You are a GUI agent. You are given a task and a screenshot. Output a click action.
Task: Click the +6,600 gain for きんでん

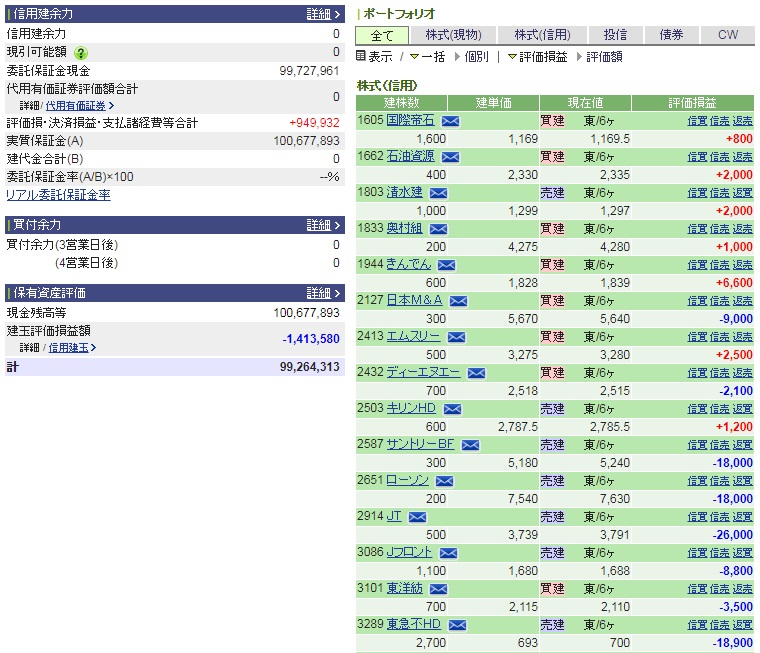tap(734, 283)
